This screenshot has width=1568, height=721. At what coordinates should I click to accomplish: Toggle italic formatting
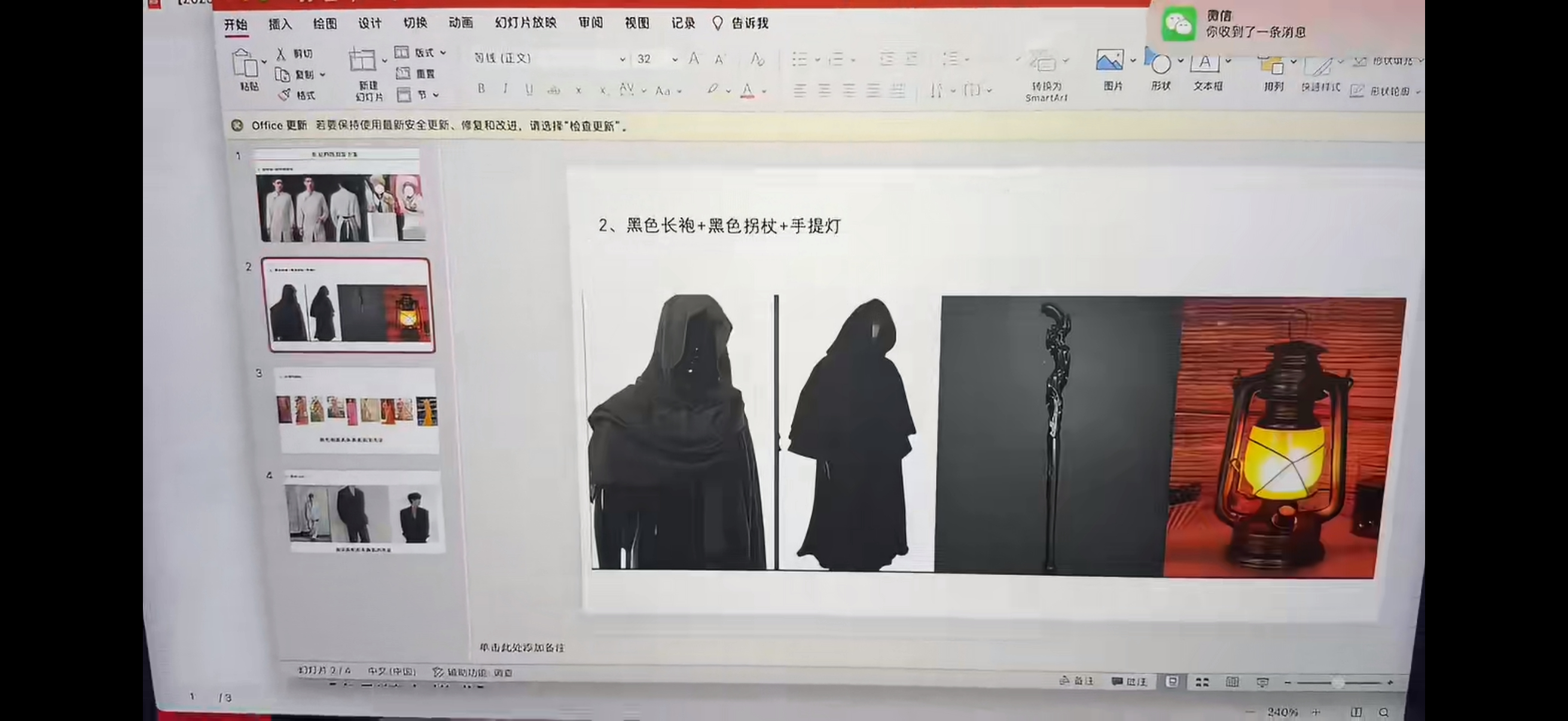coord(505,89)
